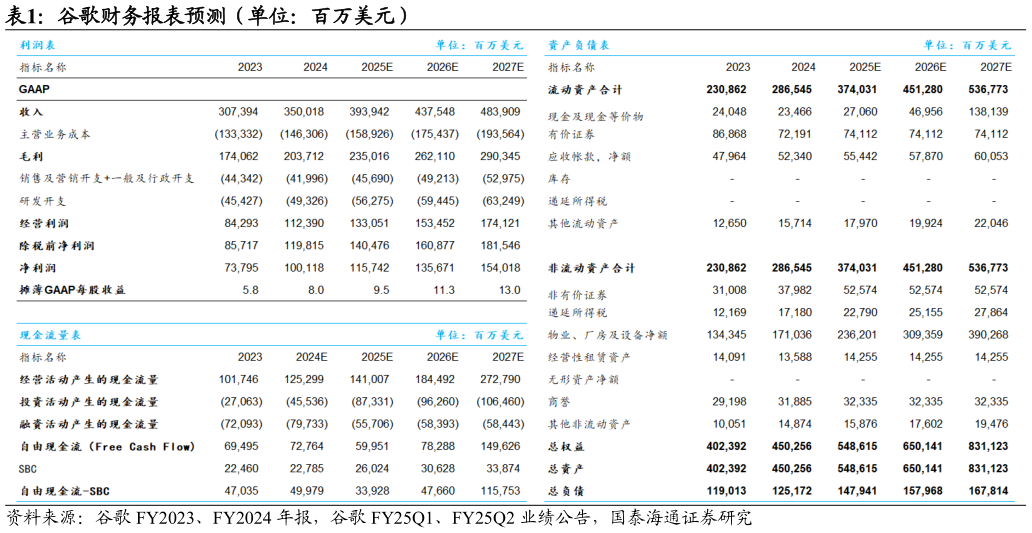Click the 其他流动资产 row label
Image resolution: width=1032 pixels, height=533 pixels.
point(583,223)
